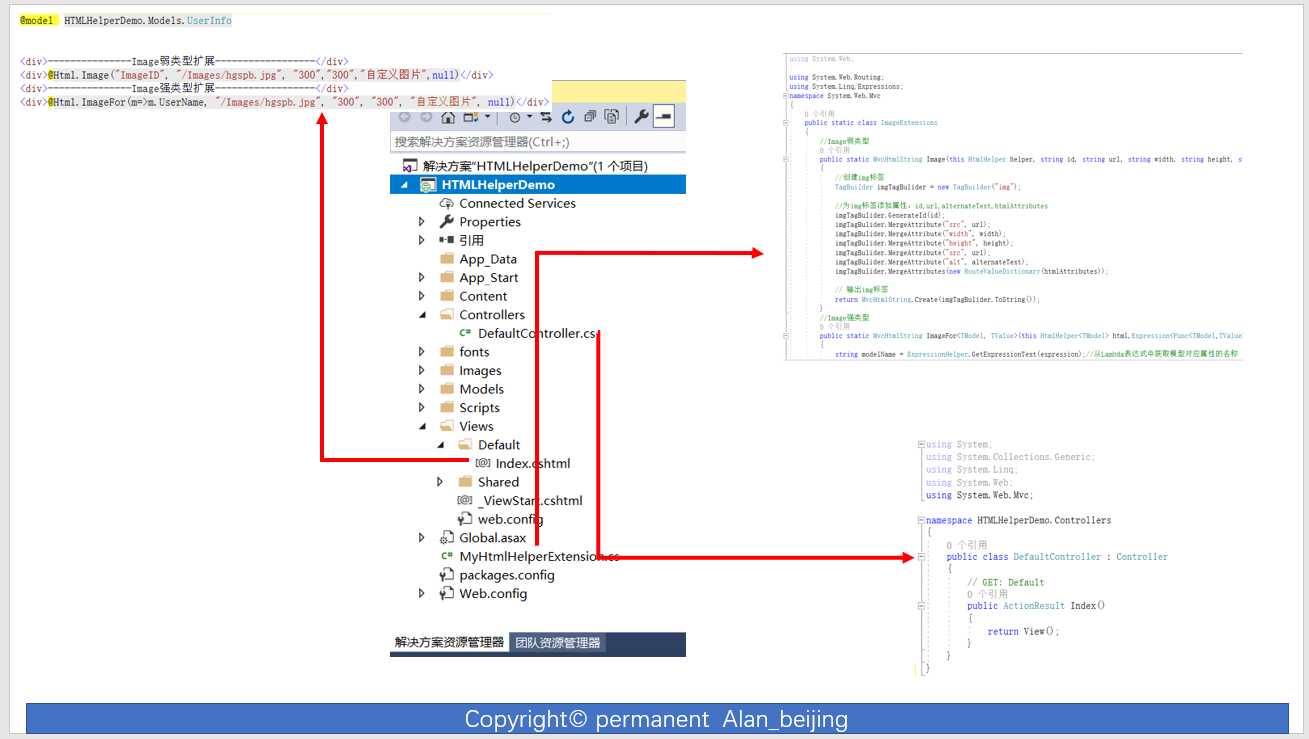
Task: Collapse the Default folder under Views
Action: click(x=441, y=445)
